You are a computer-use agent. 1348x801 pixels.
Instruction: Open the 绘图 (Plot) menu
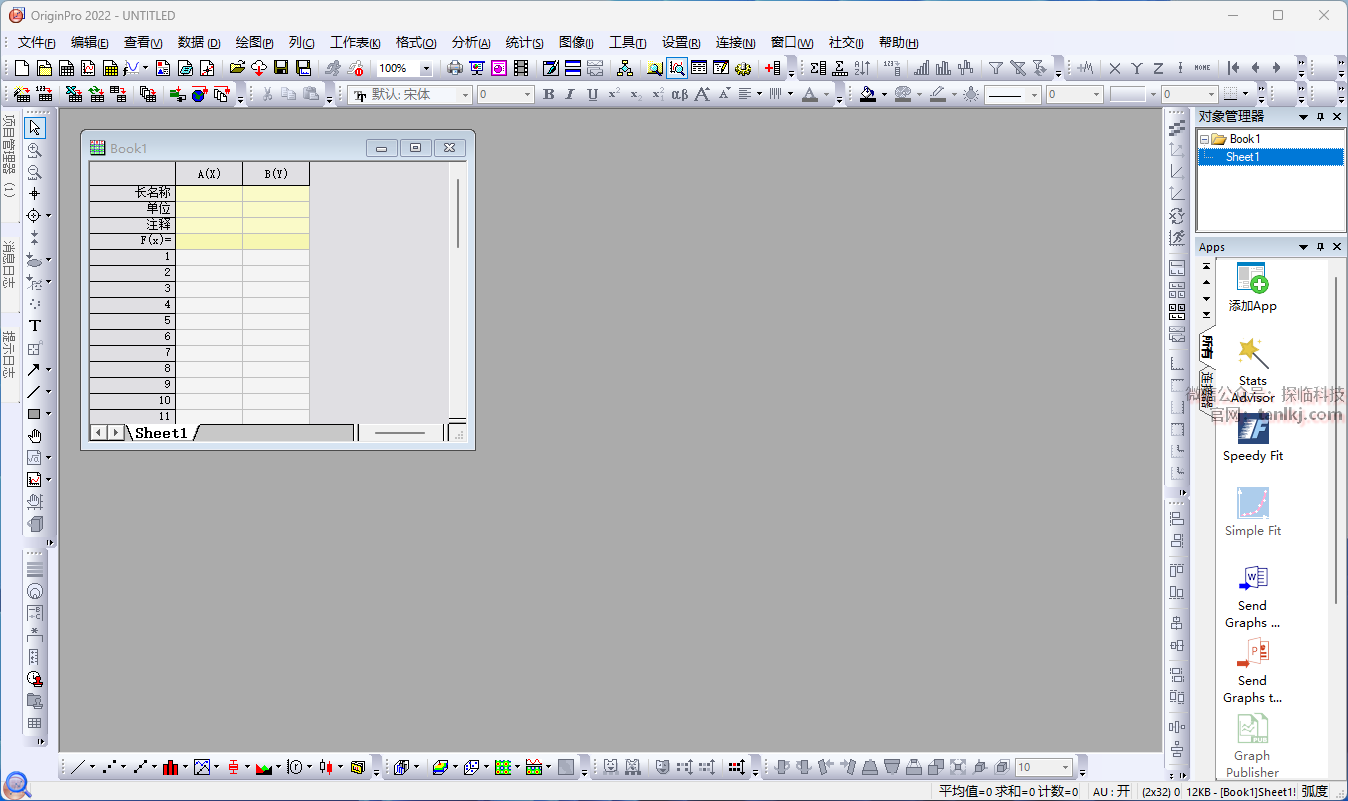pyautogui.click(x=254, y=42)
